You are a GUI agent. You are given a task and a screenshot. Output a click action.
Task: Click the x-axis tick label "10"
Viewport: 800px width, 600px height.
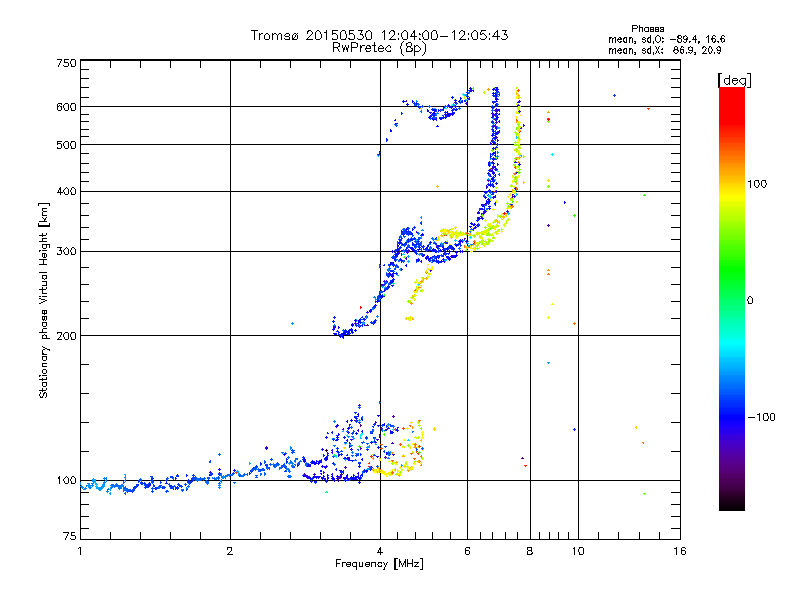tap(578, 551)
